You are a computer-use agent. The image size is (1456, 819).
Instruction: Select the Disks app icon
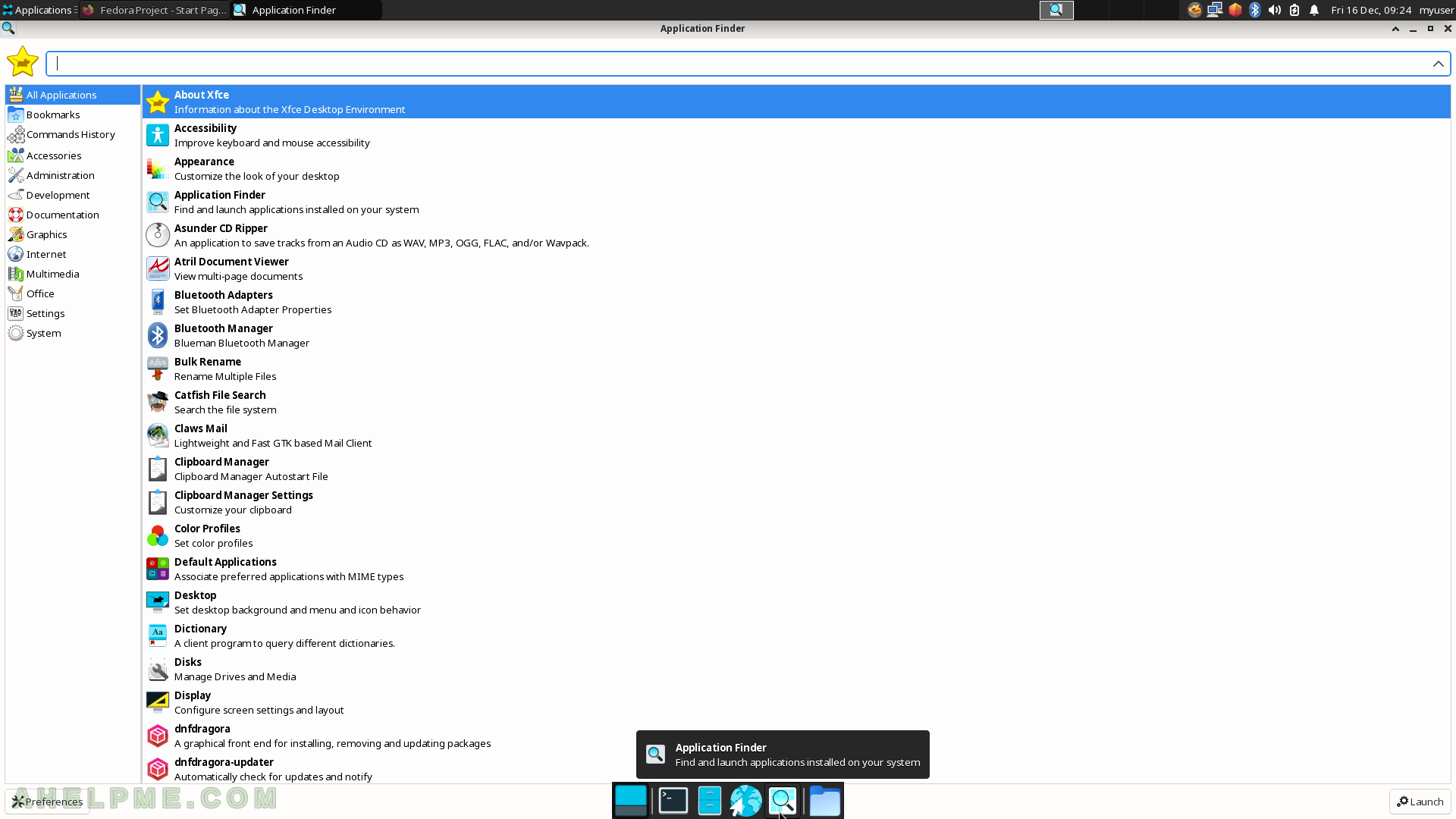(x=158, y=669)
